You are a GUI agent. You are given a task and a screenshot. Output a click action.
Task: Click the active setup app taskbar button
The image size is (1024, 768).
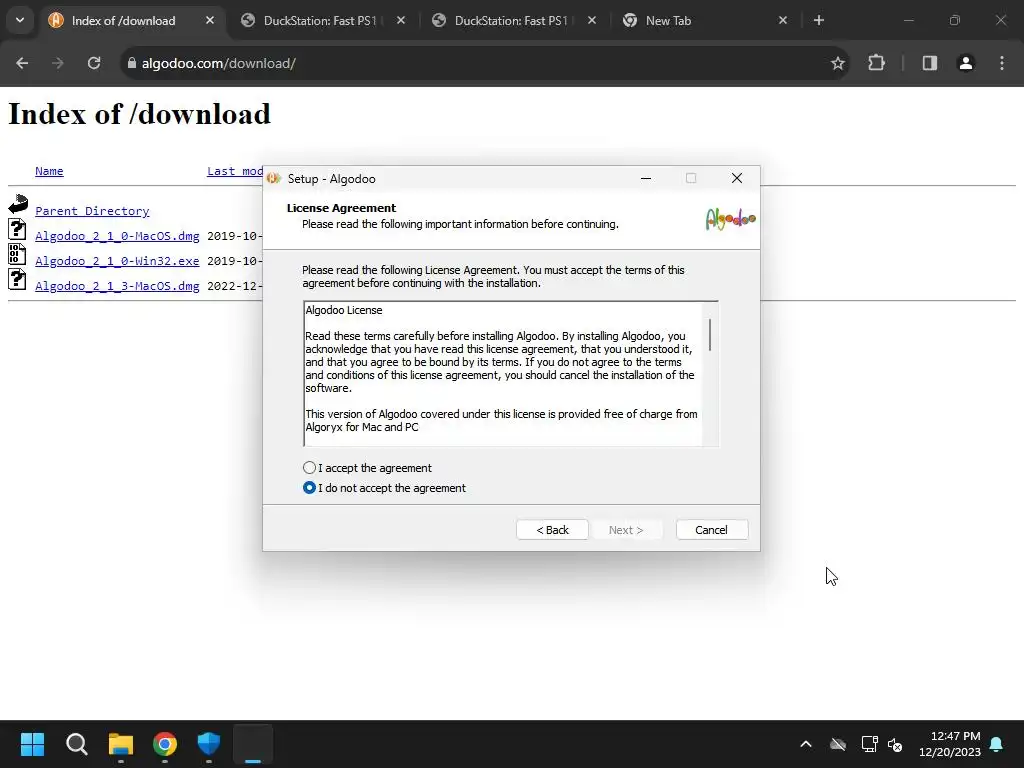click(x=253, y=744)
